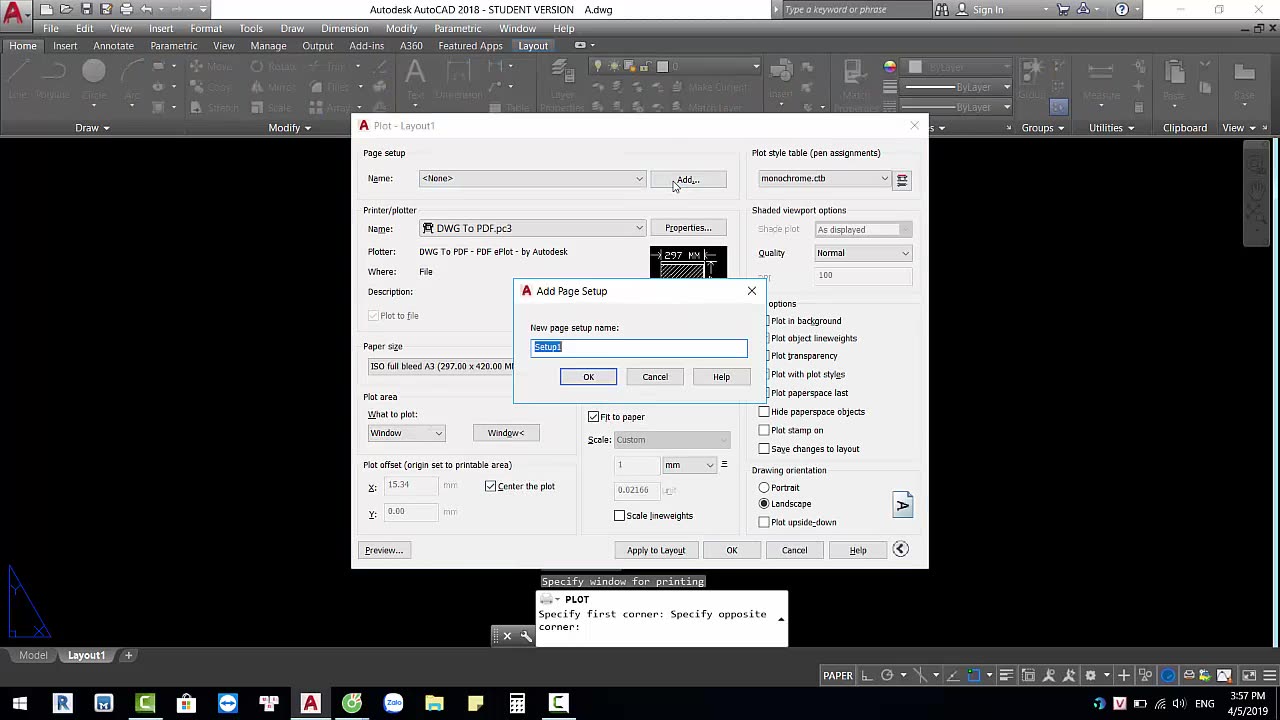Image resolution: width=1280 pixels, height=720 pixels.
Task: Click the Windows Start button
Action: (19, 703)
